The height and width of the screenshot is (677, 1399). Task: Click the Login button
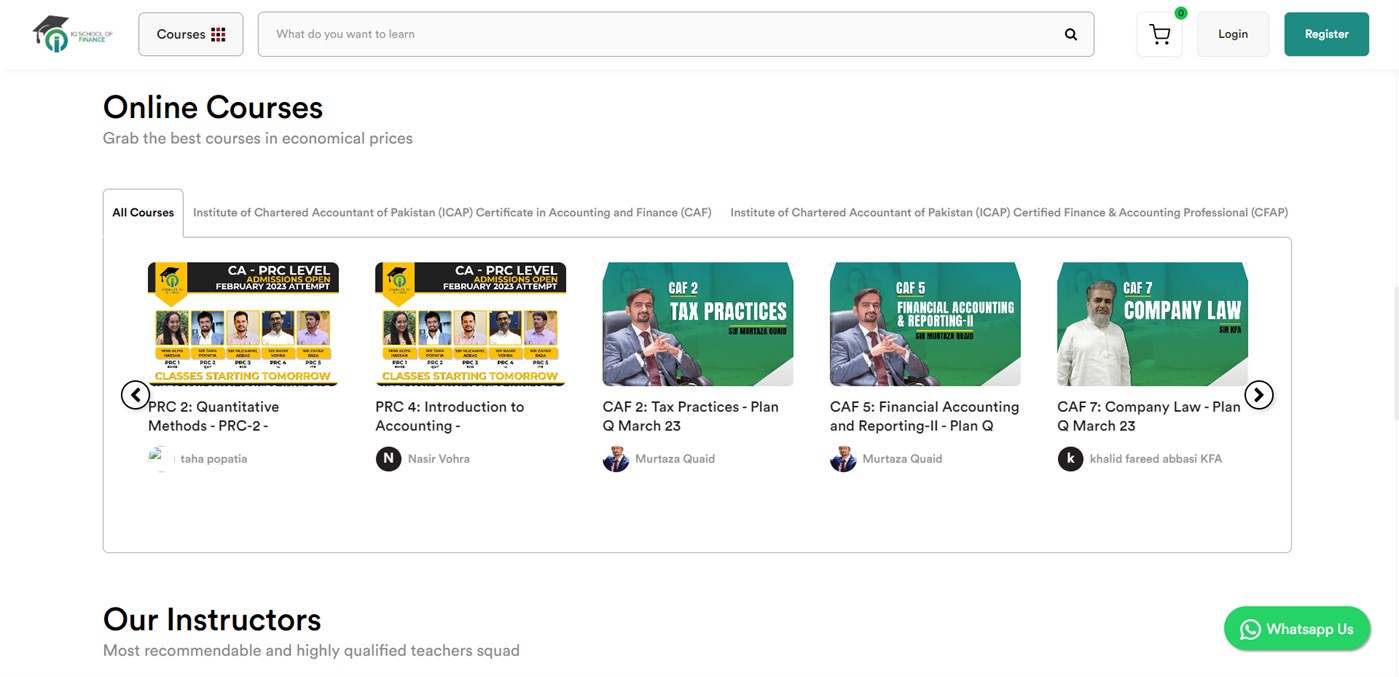1232,34
